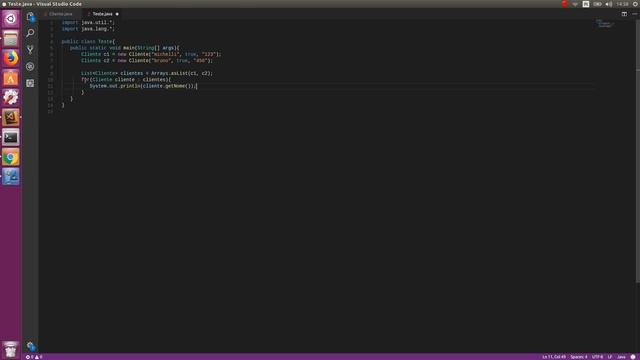Screen dimensions: 640x360
Task: Click the clock in the top panel
Action: 622,4
